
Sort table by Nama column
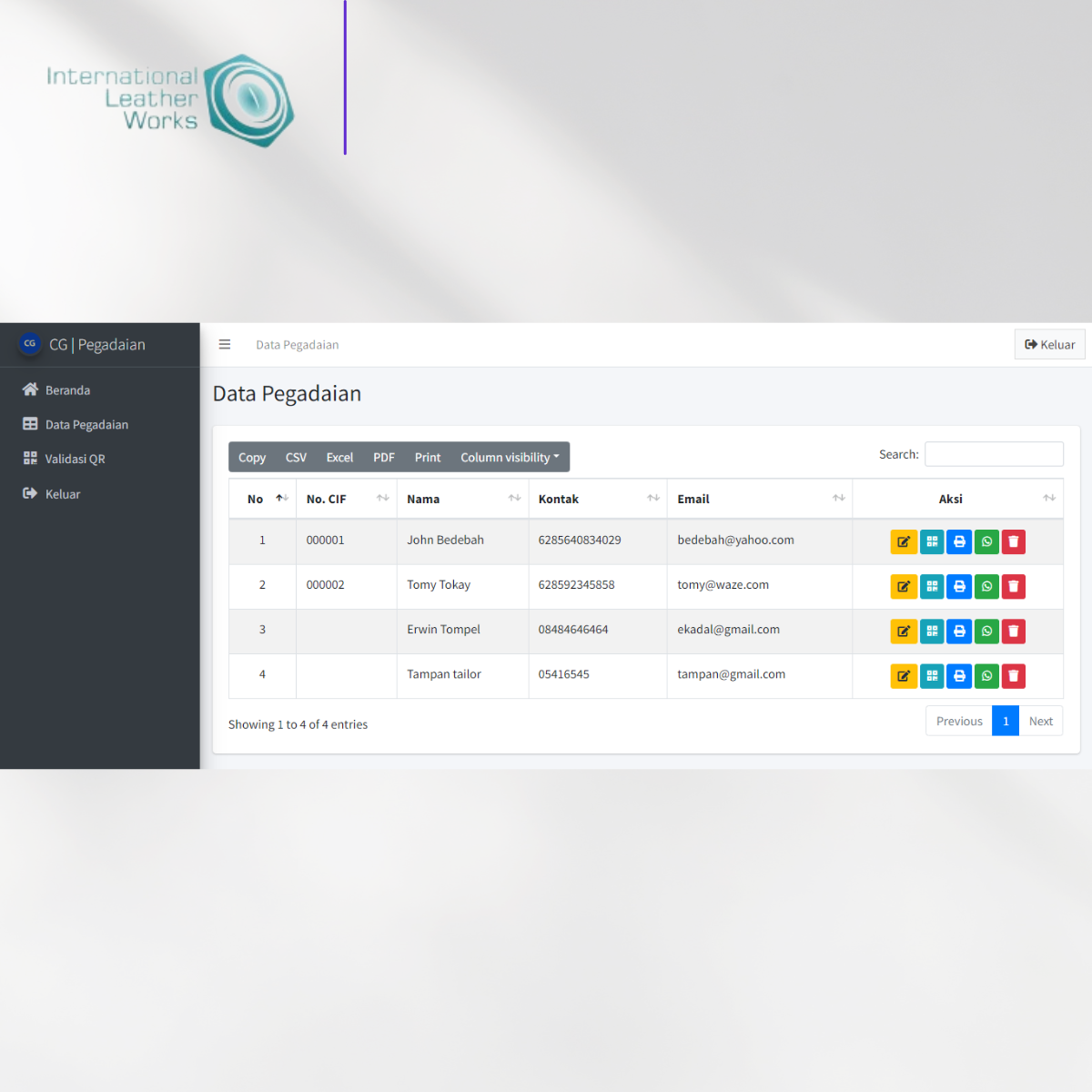pos(463,499)
